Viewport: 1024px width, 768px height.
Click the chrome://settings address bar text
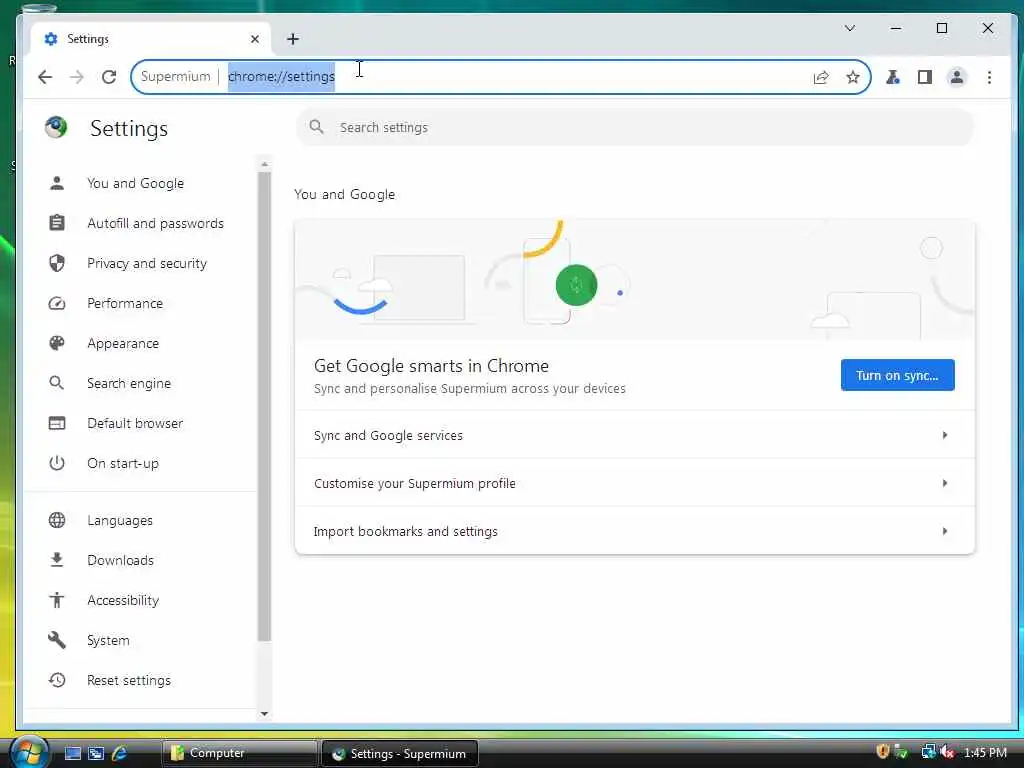click(281, 76)
